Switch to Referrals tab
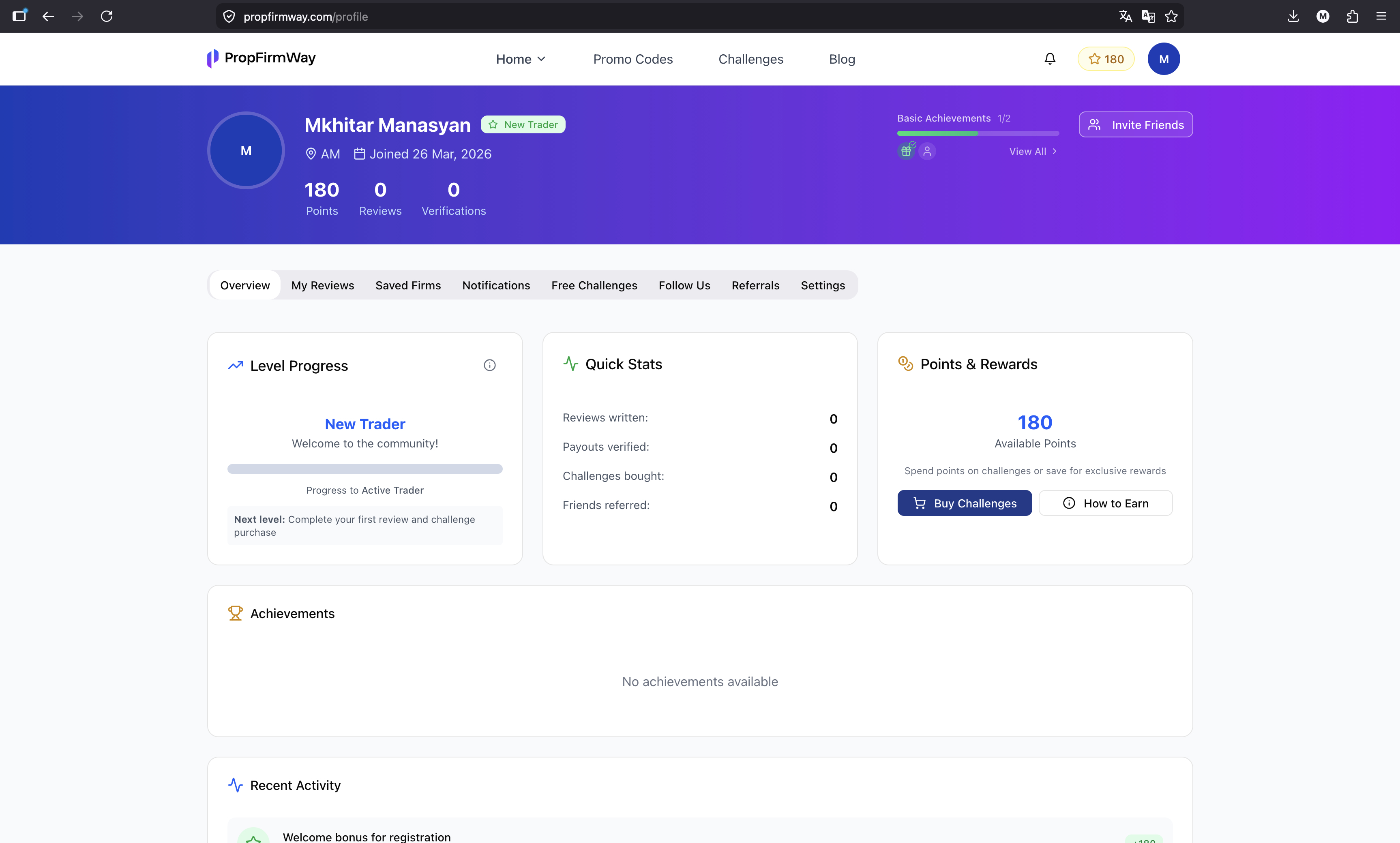The width and height of the screenshot is (1400, 843). (x=755, y=285)
